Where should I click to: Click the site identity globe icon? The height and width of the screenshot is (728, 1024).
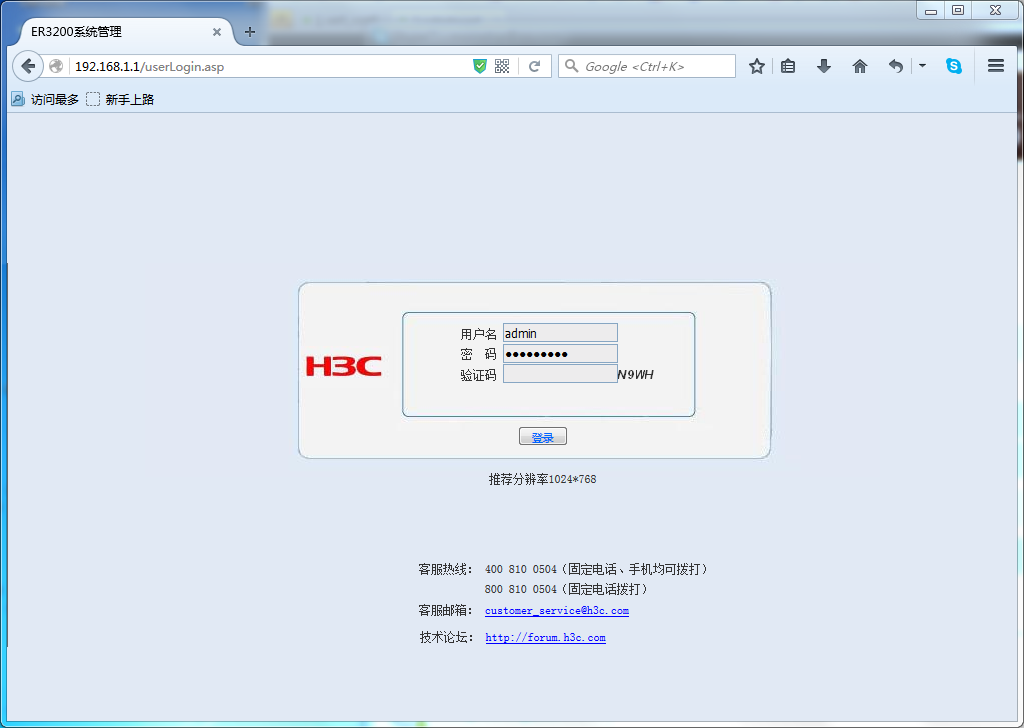[x=57, y=67]
